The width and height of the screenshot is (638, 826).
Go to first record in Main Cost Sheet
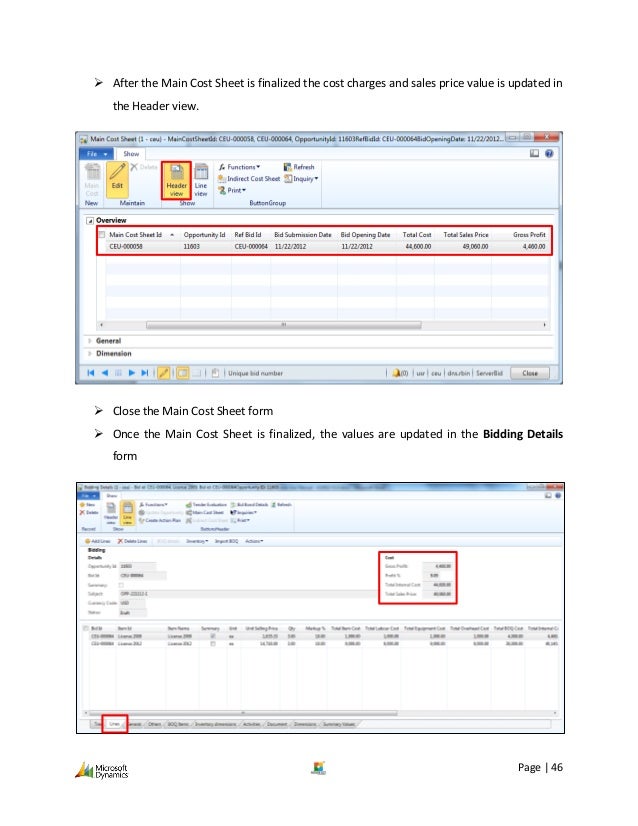click(x=91, y=373)
